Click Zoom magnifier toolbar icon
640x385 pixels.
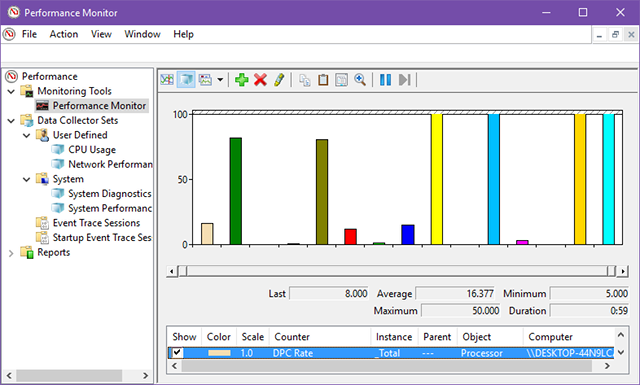pyautogui.click(x=360, y=80)
